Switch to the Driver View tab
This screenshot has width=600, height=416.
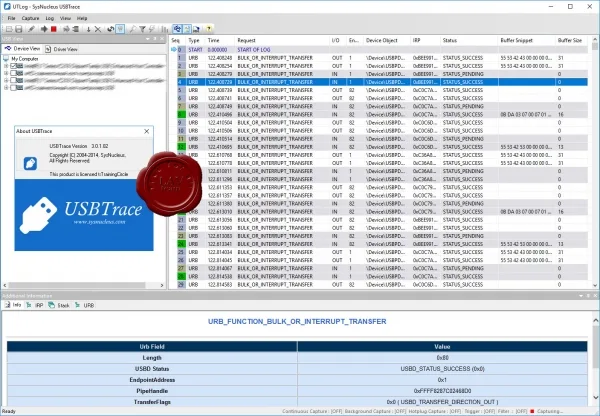coord(62,49)
